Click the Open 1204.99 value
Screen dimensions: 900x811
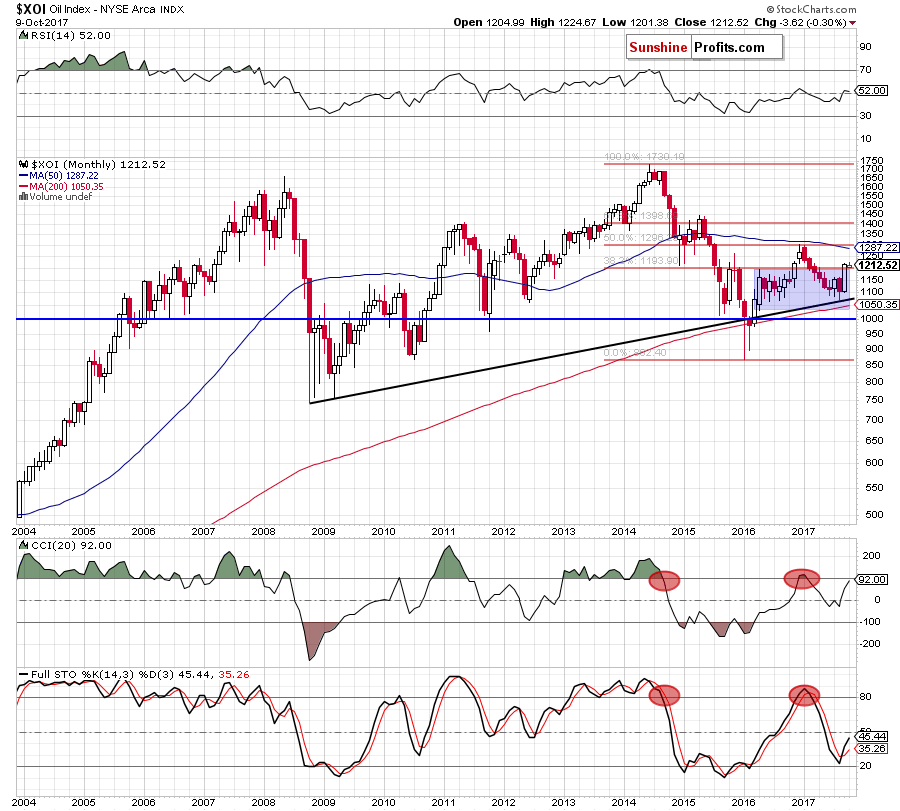click(488, 22)
